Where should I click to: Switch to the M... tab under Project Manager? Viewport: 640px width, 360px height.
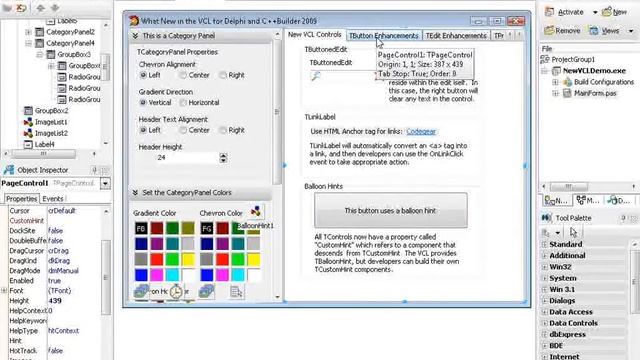pyautogui.click(x=587, y=200)
